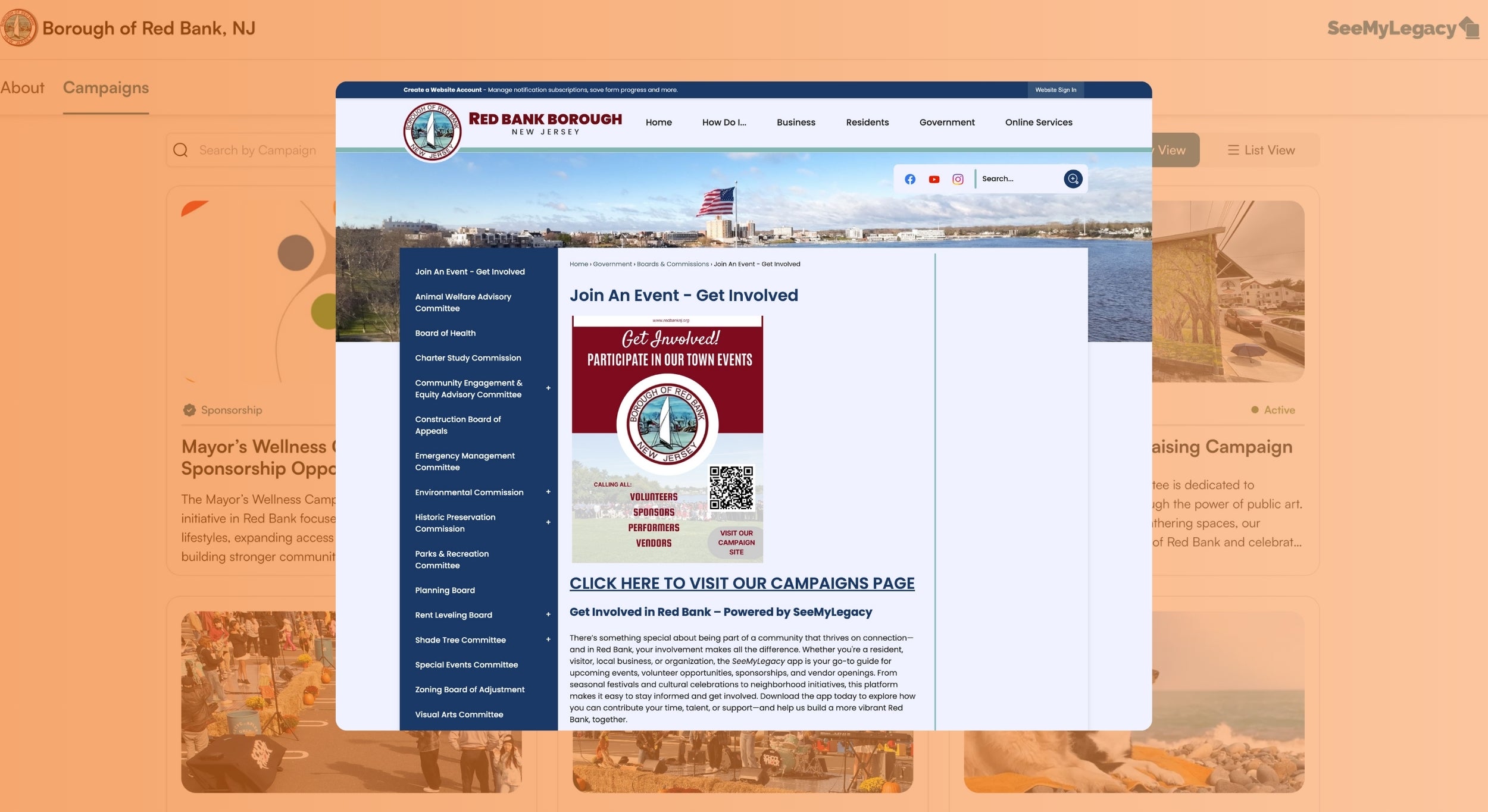Switch to the About tab
The image size is (1488, 812).
click(x=23, y=88)
